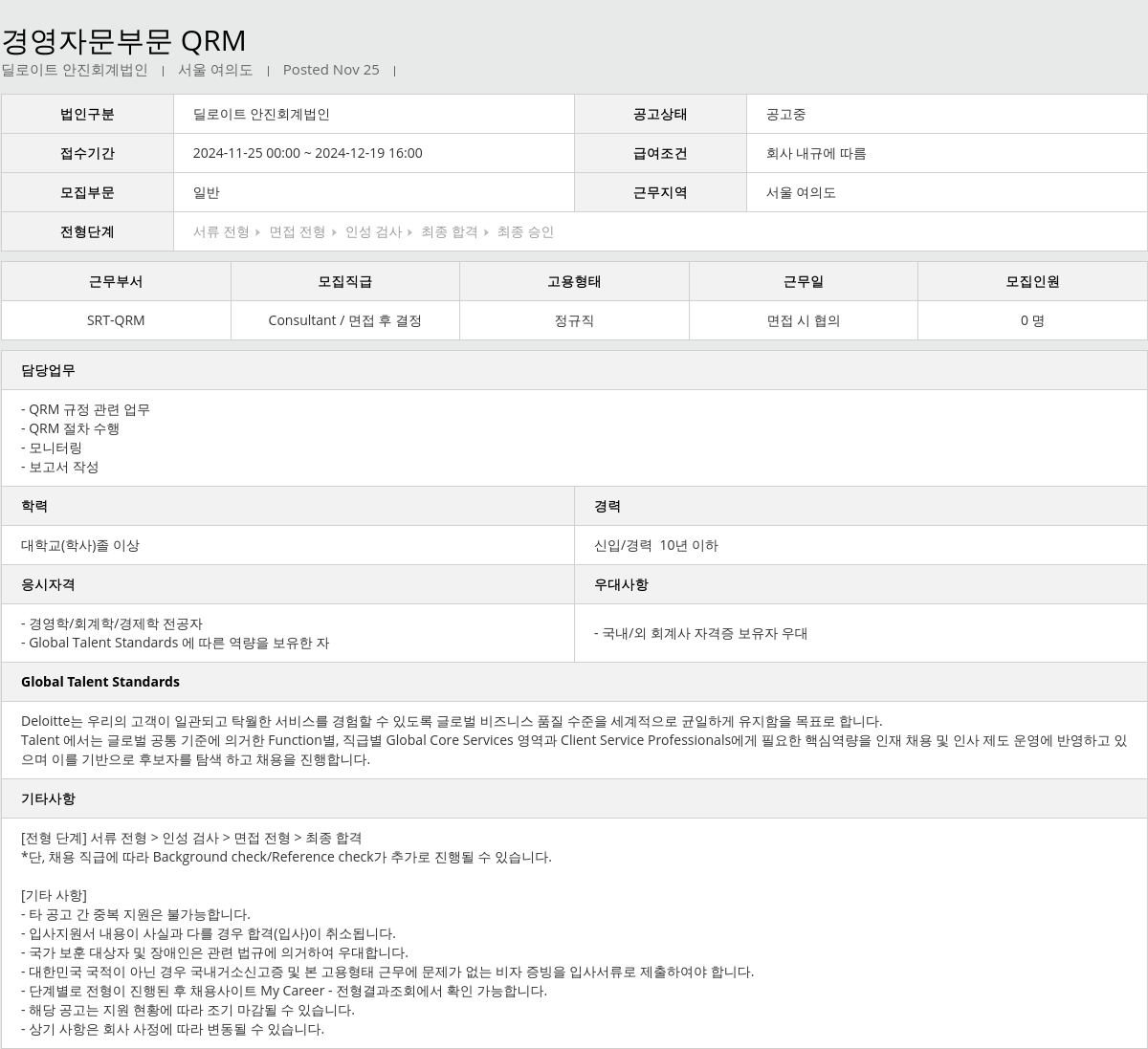The height and width of the screenshot is (1049, 1148).
Task: Click the 일반 recruitment category value
Action: 207,192
